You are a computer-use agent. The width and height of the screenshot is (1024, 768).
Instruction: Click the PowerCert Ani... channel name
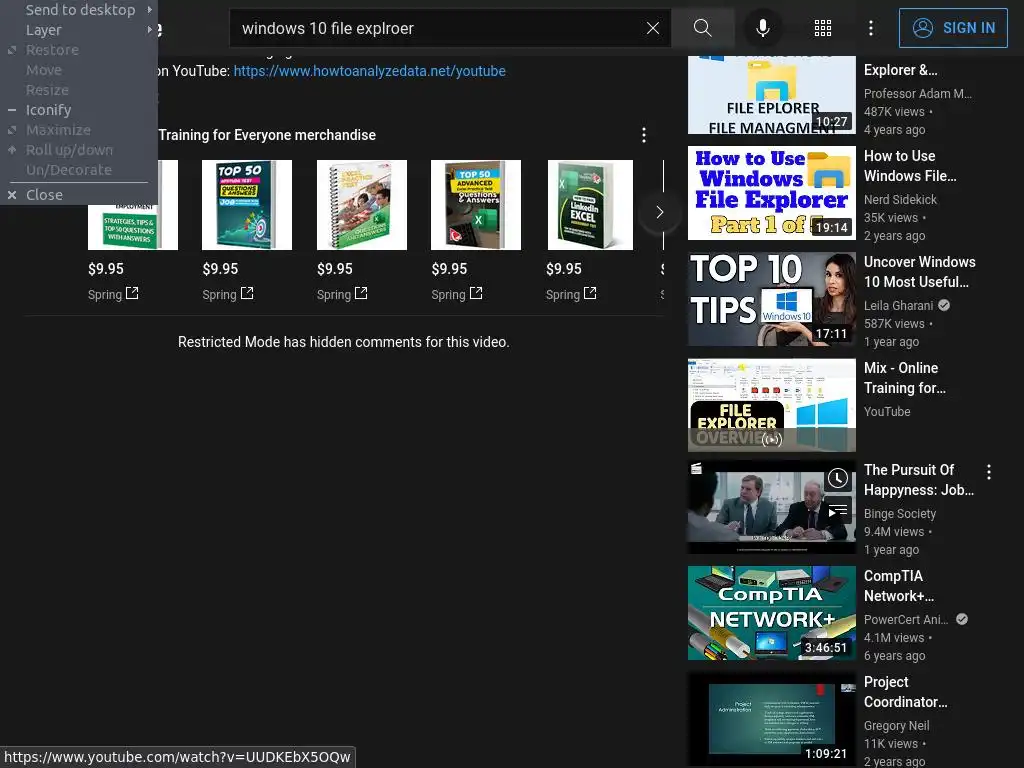point(906,620)
